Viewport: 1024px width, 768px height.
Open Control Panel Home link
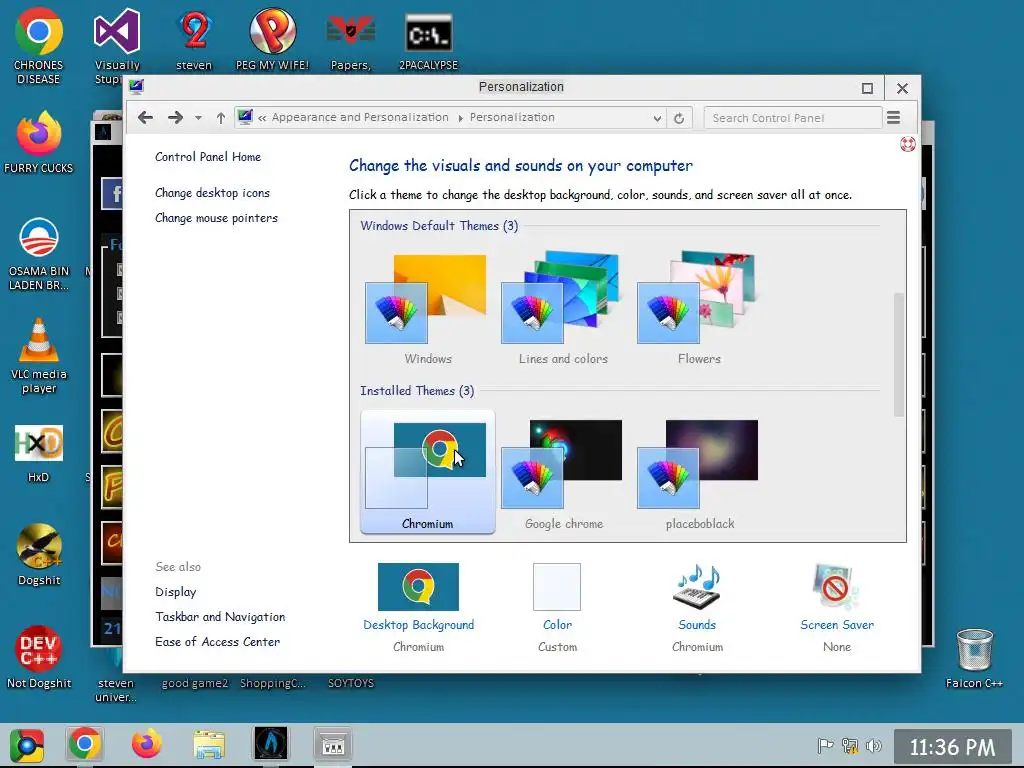pyautogui.click(x=208, y=157)
